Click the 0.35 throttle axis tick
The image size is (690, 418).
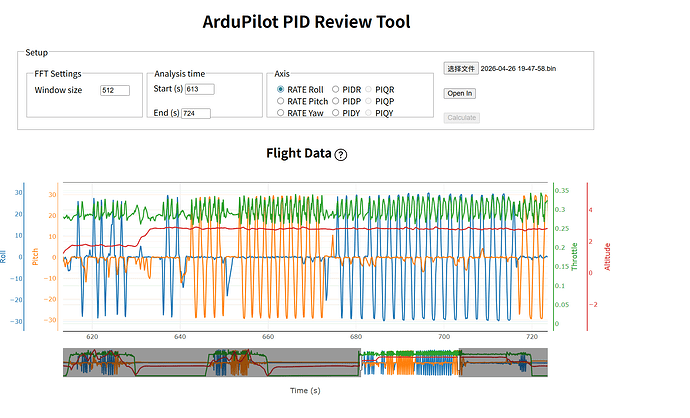point(562,191)
